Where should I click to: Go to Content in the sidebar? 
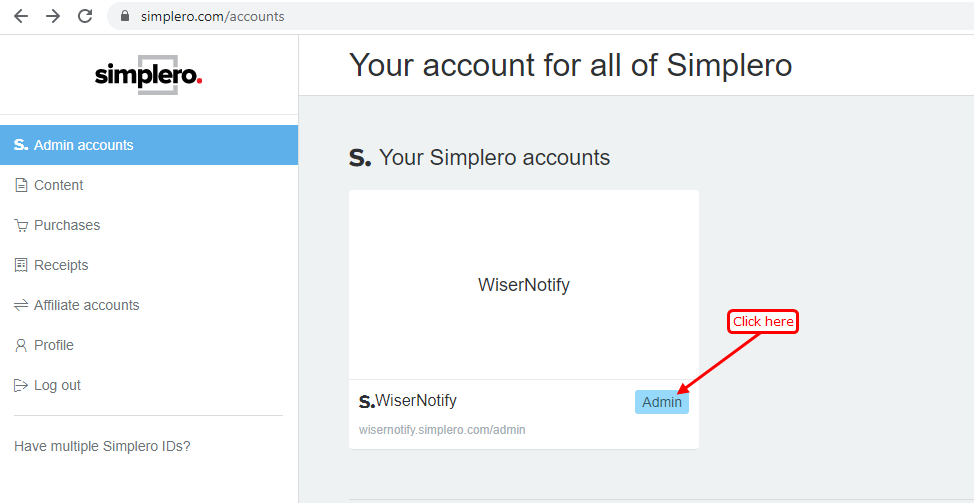click(59, 185)
